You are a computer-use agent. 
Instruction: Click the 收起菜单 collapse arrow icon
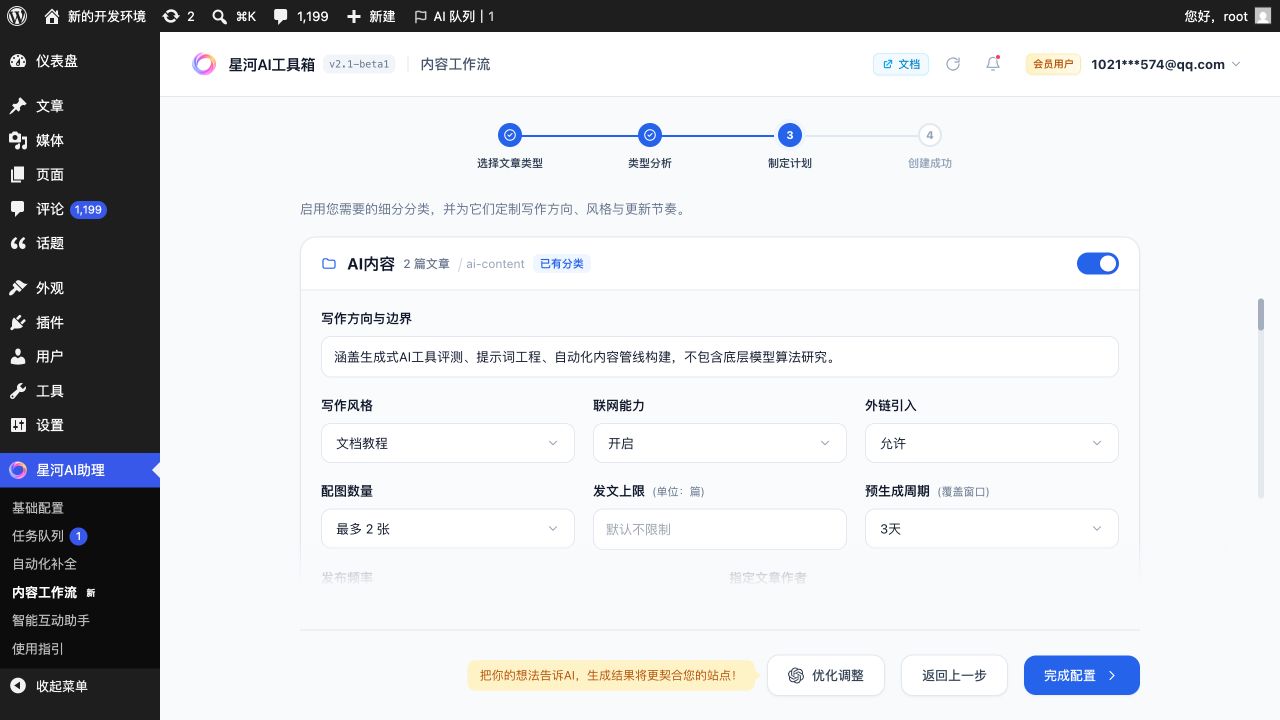(18, 686)
